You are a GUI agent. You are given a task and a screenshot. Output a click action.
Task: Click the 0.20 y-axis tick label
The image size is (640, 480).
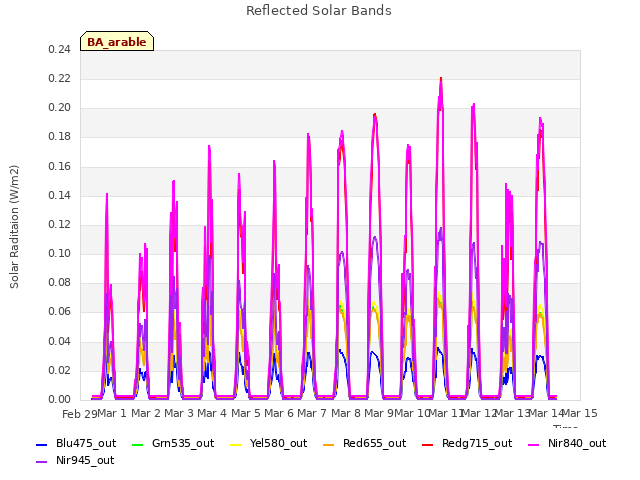(x=60, y=107)
